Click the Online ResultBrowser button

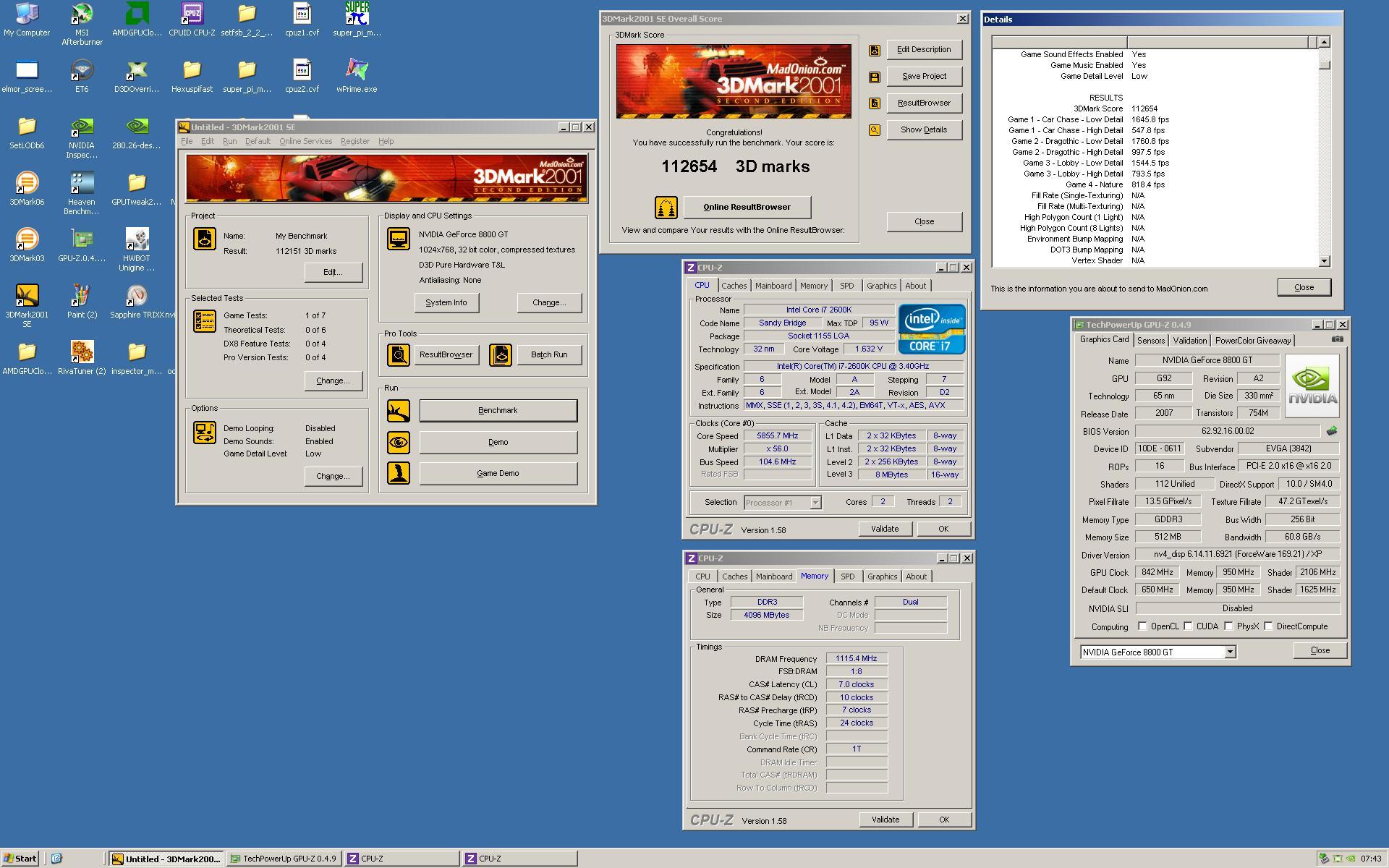[x=747, y=208]
